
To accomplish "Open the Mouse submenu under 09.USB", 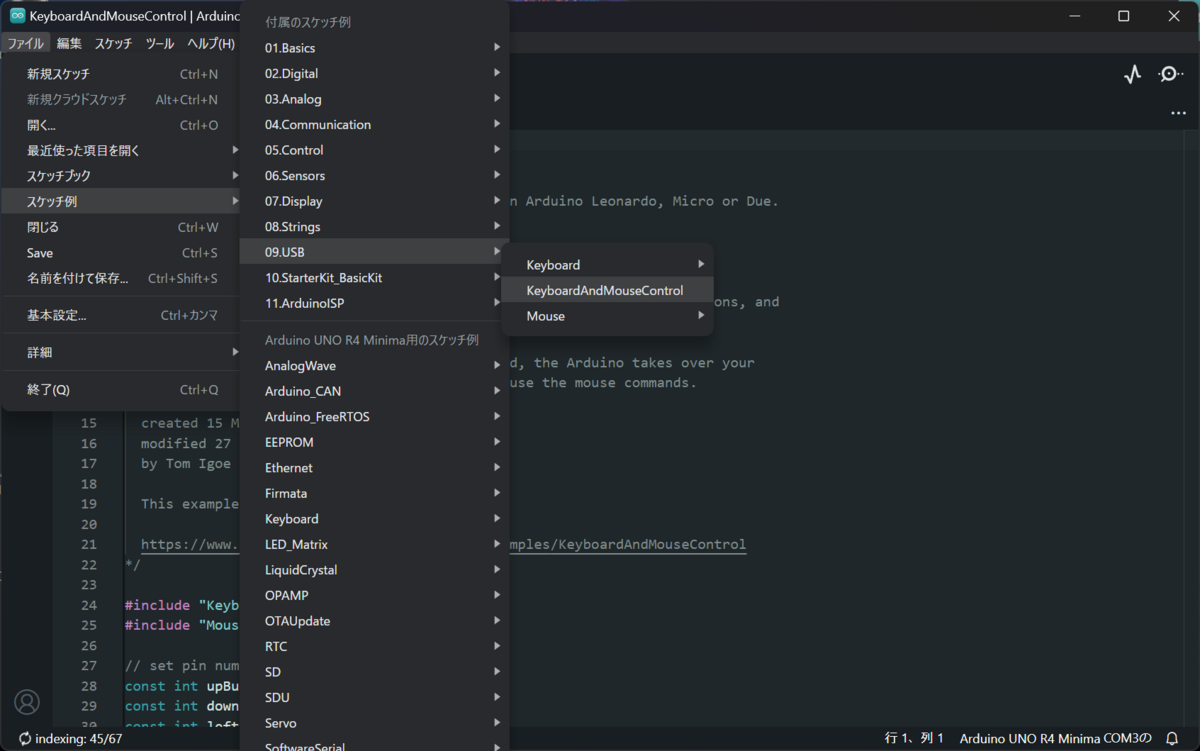I will tap(608, 316).
